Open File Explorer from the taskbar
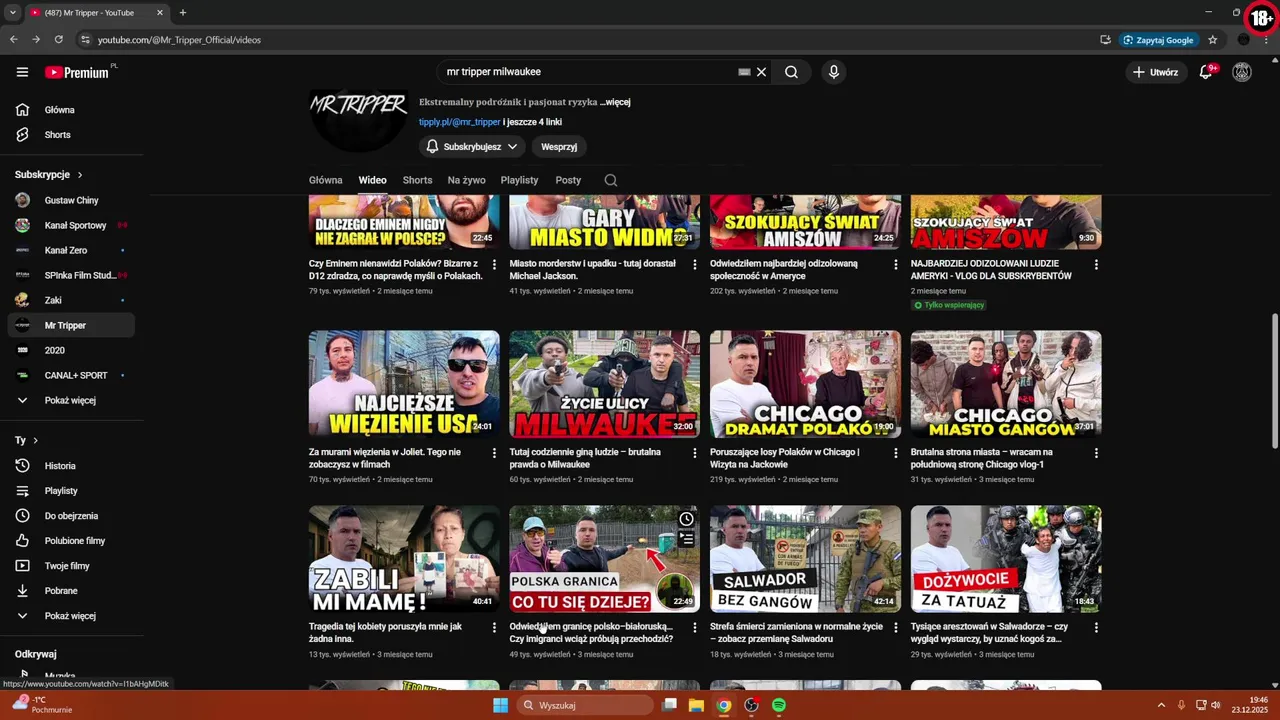The image size is (1280, 720). (x=697, y=705)
